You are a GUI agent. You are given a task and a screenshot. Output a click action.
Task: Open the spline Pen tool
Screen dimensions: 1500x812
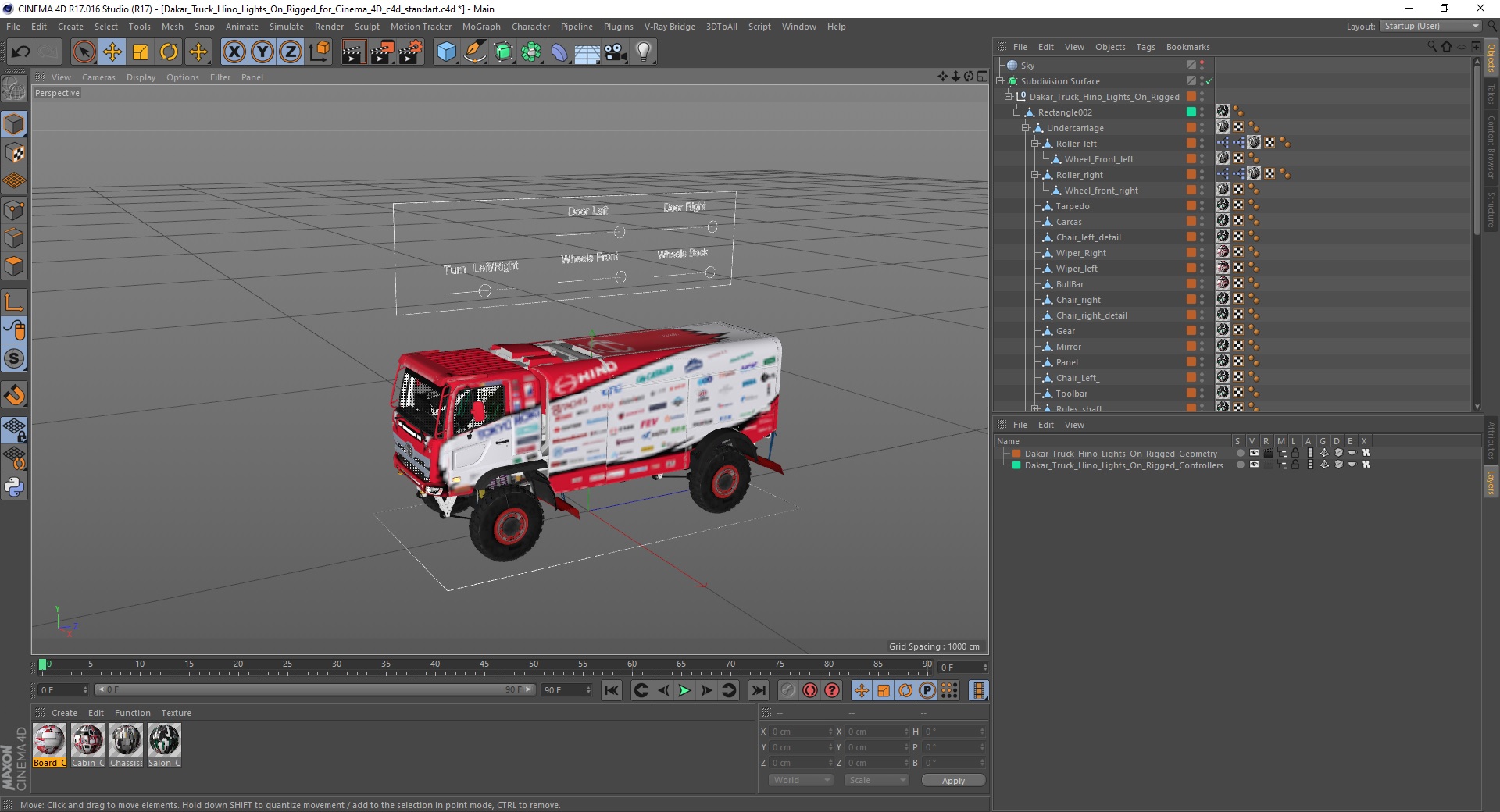click(x=474, y=52)
